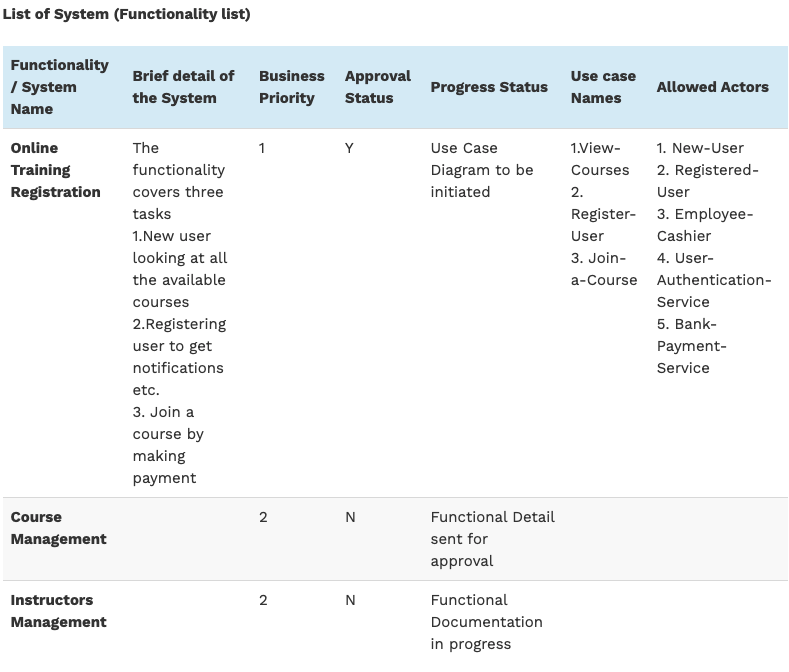Click 'Functional Detail sent for approval' cell
This screenshot has width=789, height=672.
click(492, 539)
